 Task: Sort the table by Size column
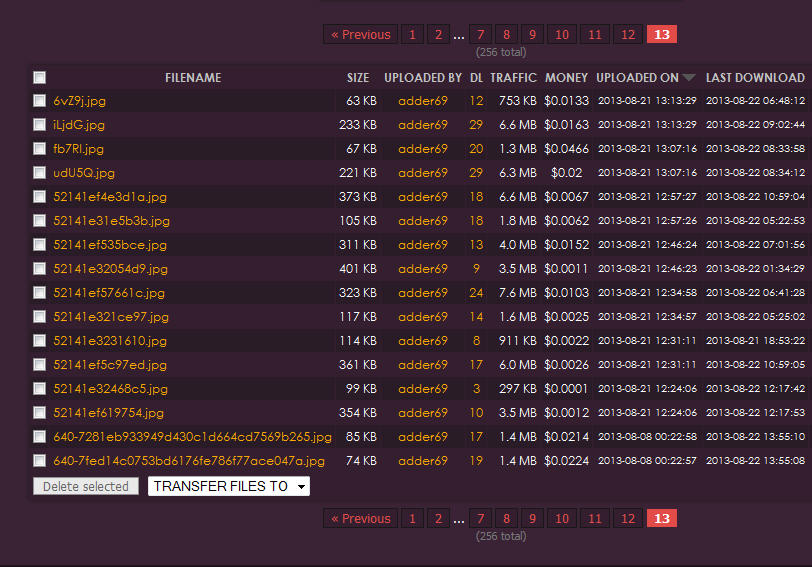358,78
